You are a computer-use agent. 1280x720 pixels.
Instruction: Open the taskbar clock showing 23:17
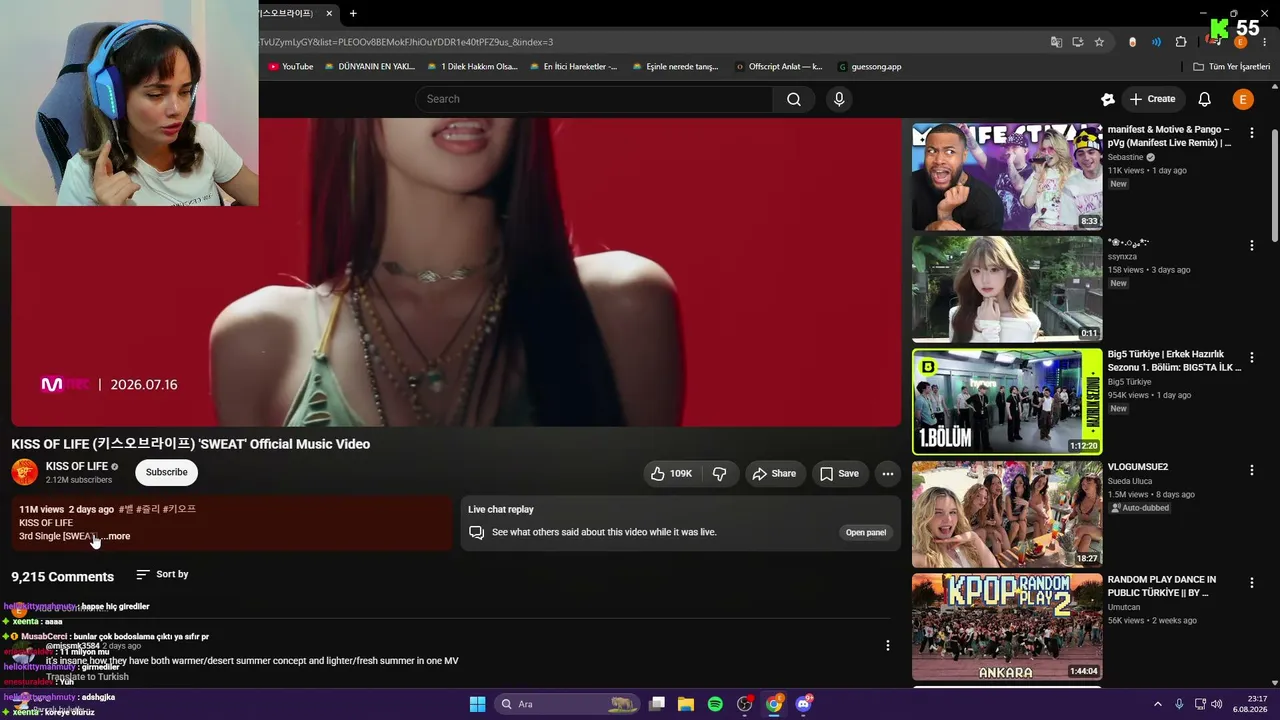pos(1250,704)
